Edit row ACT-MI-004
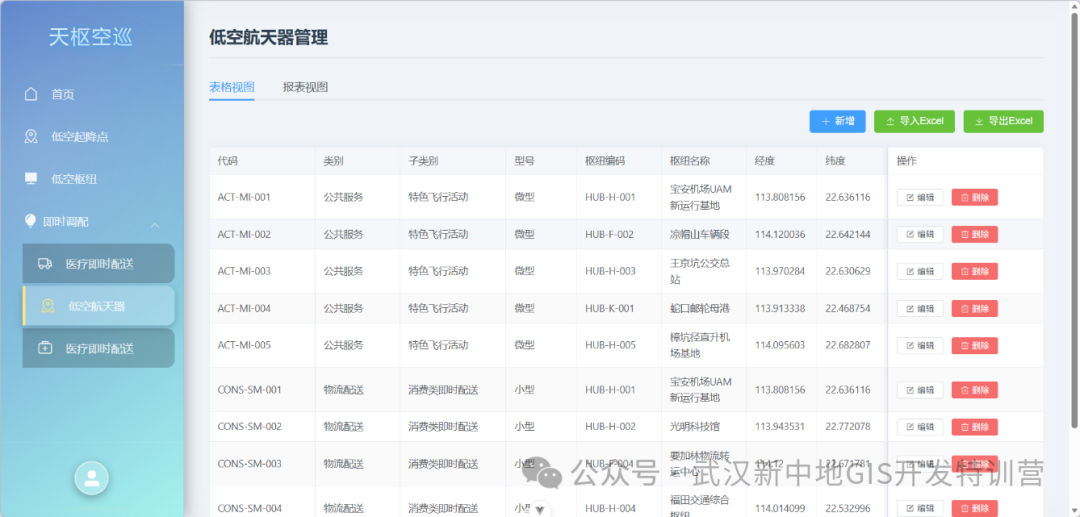 [920, 308]
